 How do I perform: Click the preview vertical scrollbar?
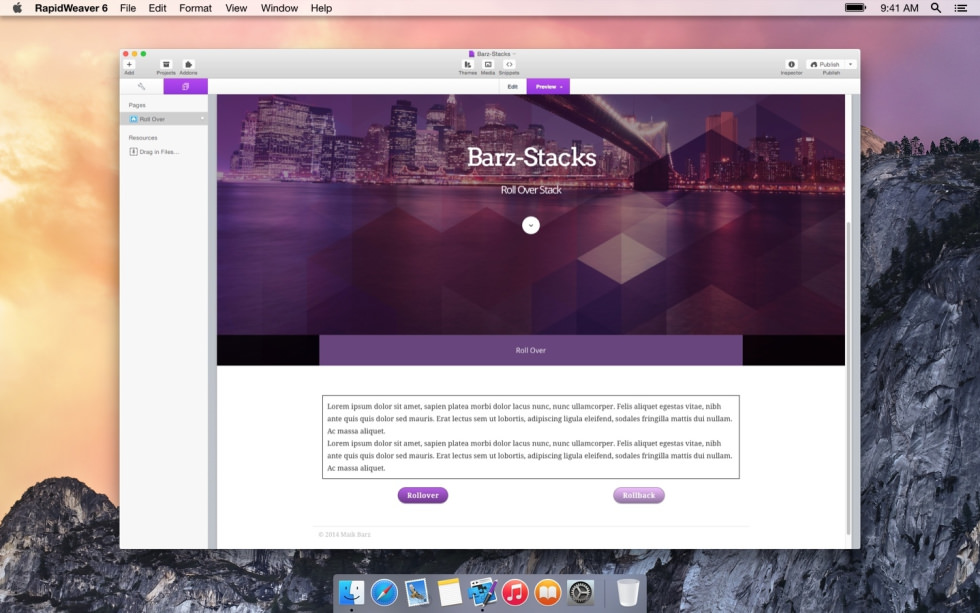(848, 378)
